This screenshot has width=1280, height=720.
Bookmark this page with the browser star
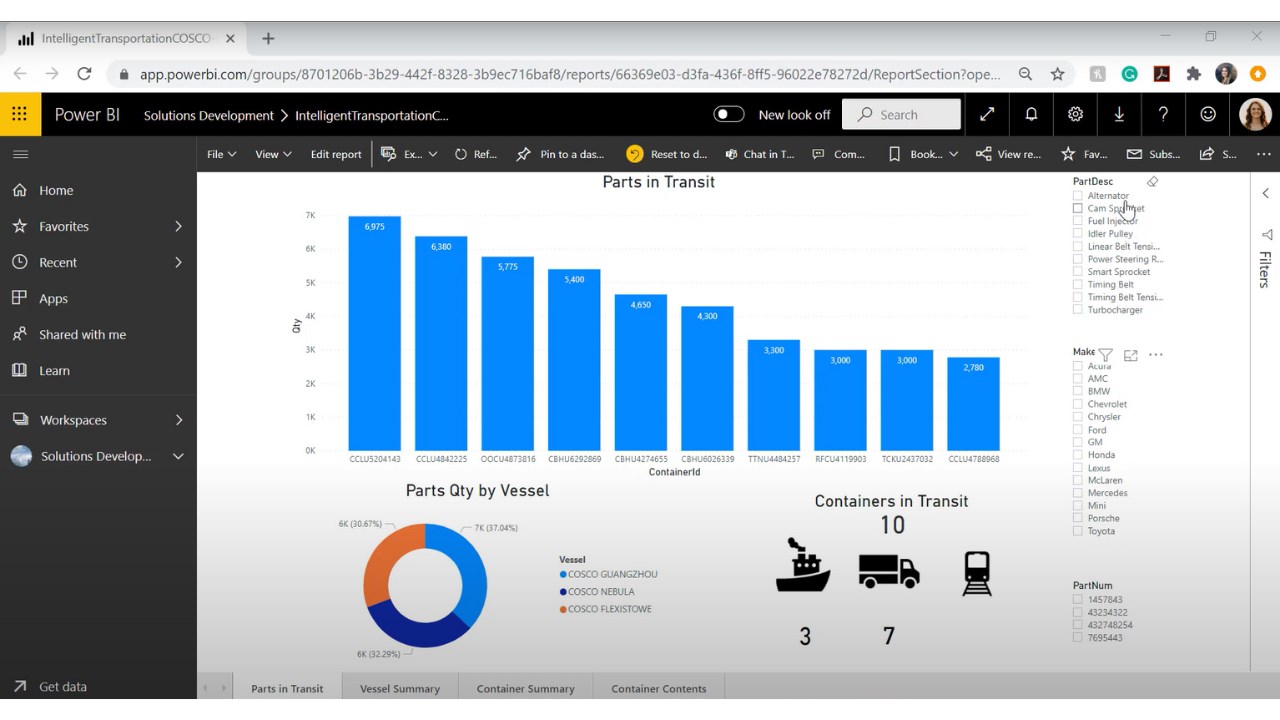[x=1057, y=74]
